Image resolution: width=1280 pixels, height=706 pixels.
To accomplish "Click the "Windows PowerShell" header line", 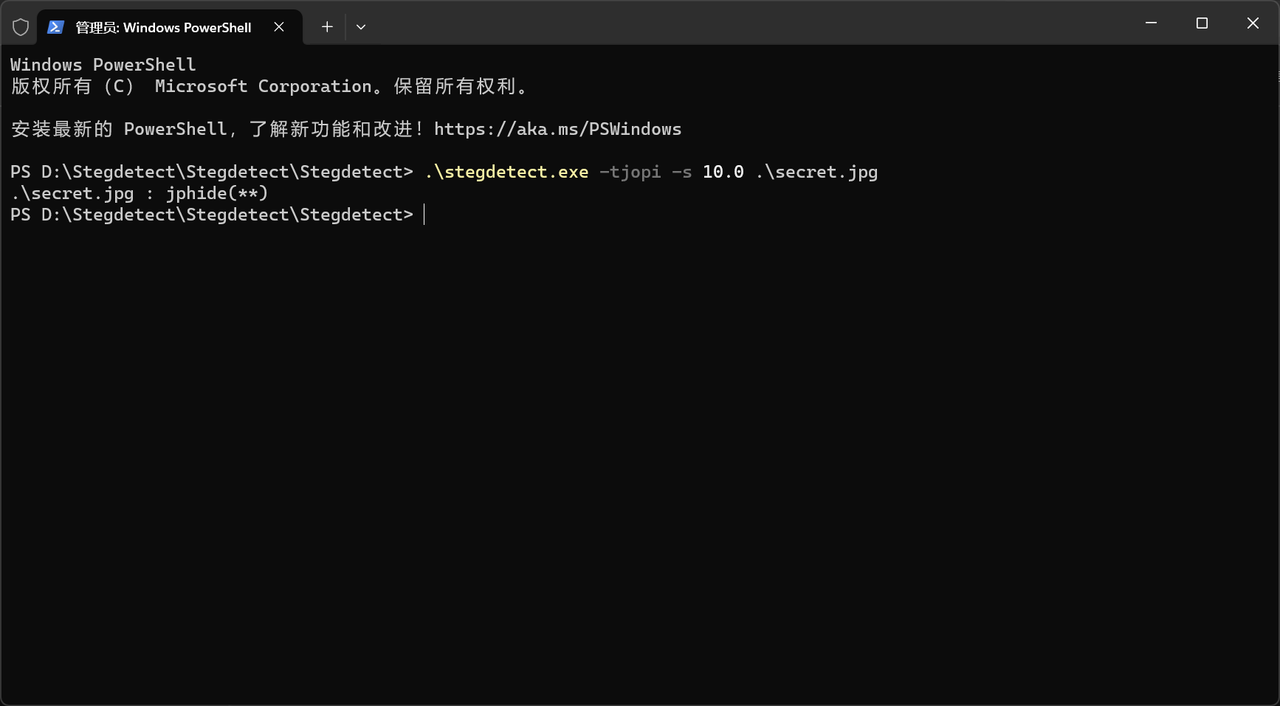I will click(x=103, y=65).
